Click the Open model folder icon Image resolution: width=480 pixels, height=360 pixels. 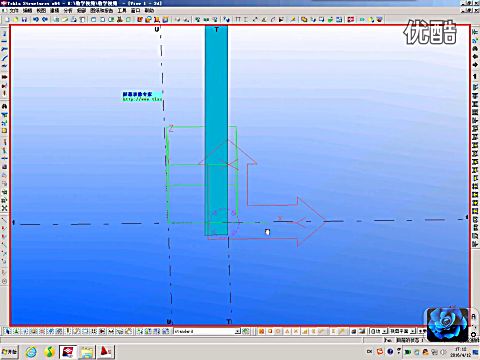click(x=16, y=20)
